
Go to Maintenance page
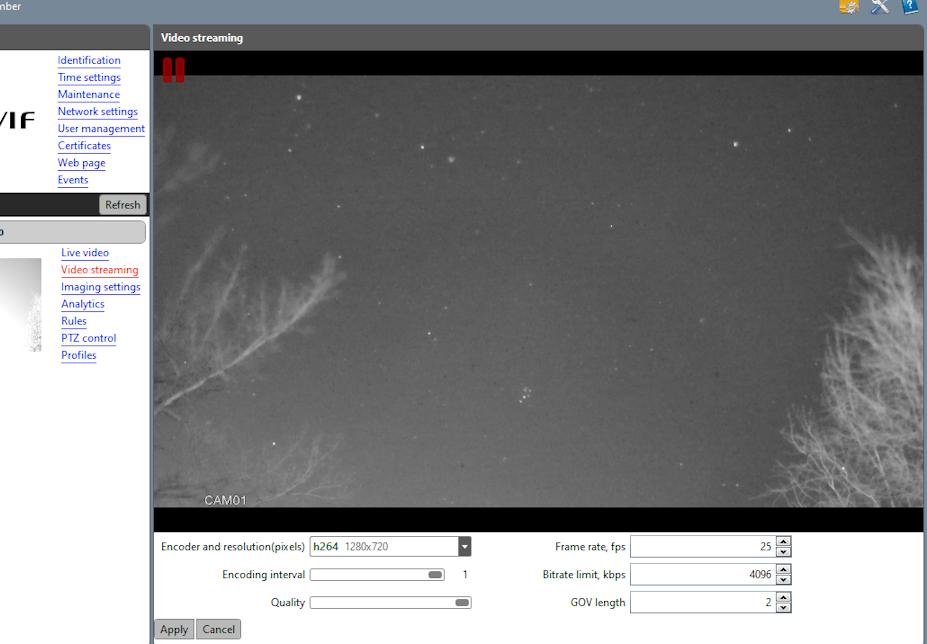89,95
